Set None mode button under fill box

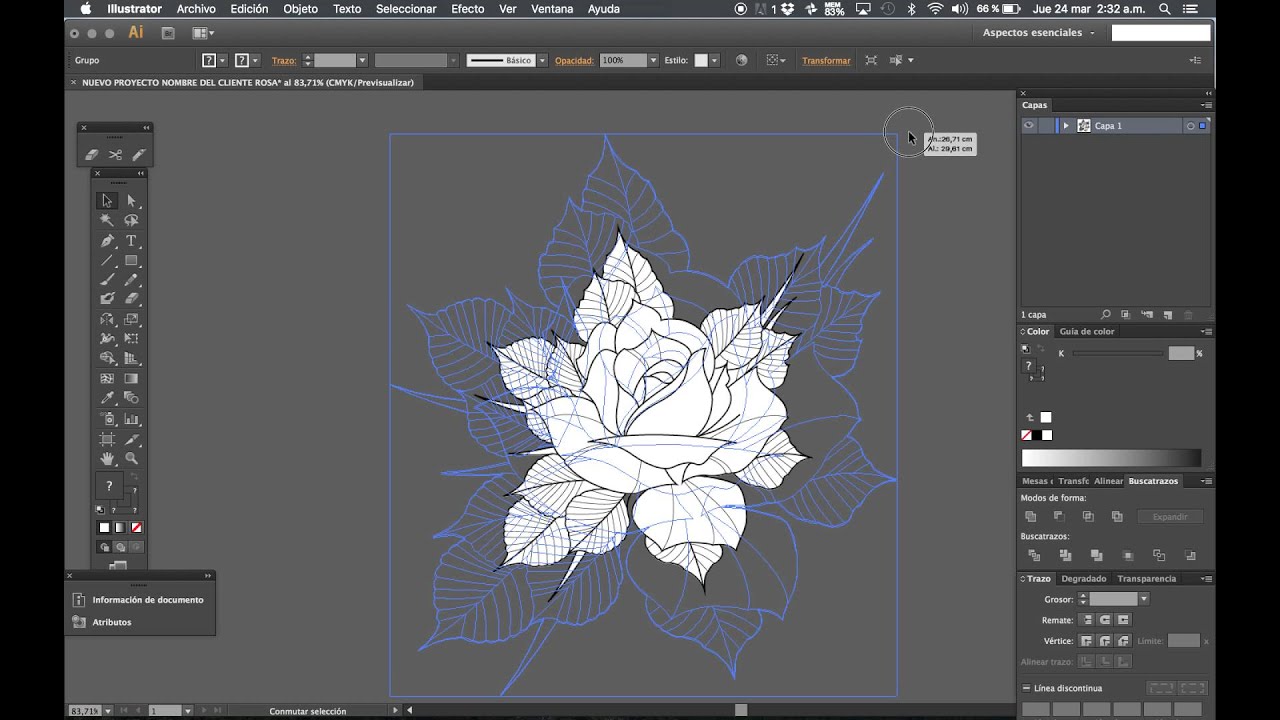(137, 528)
